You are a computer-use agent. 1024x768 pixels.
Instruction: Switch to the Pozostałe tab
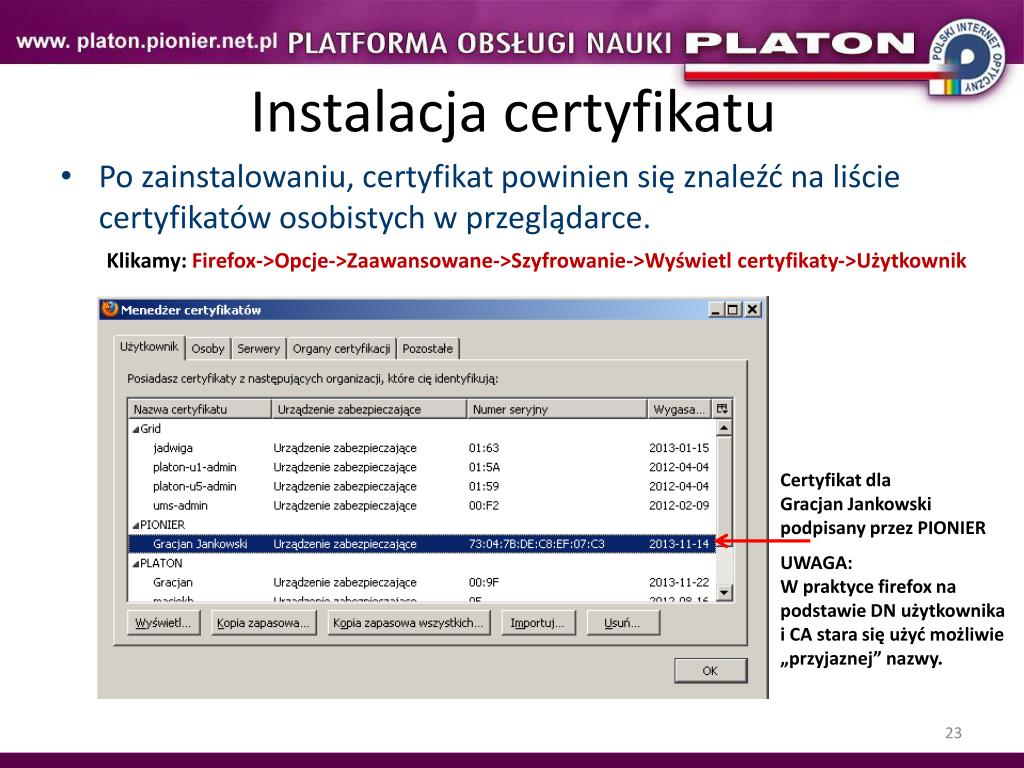428,349
